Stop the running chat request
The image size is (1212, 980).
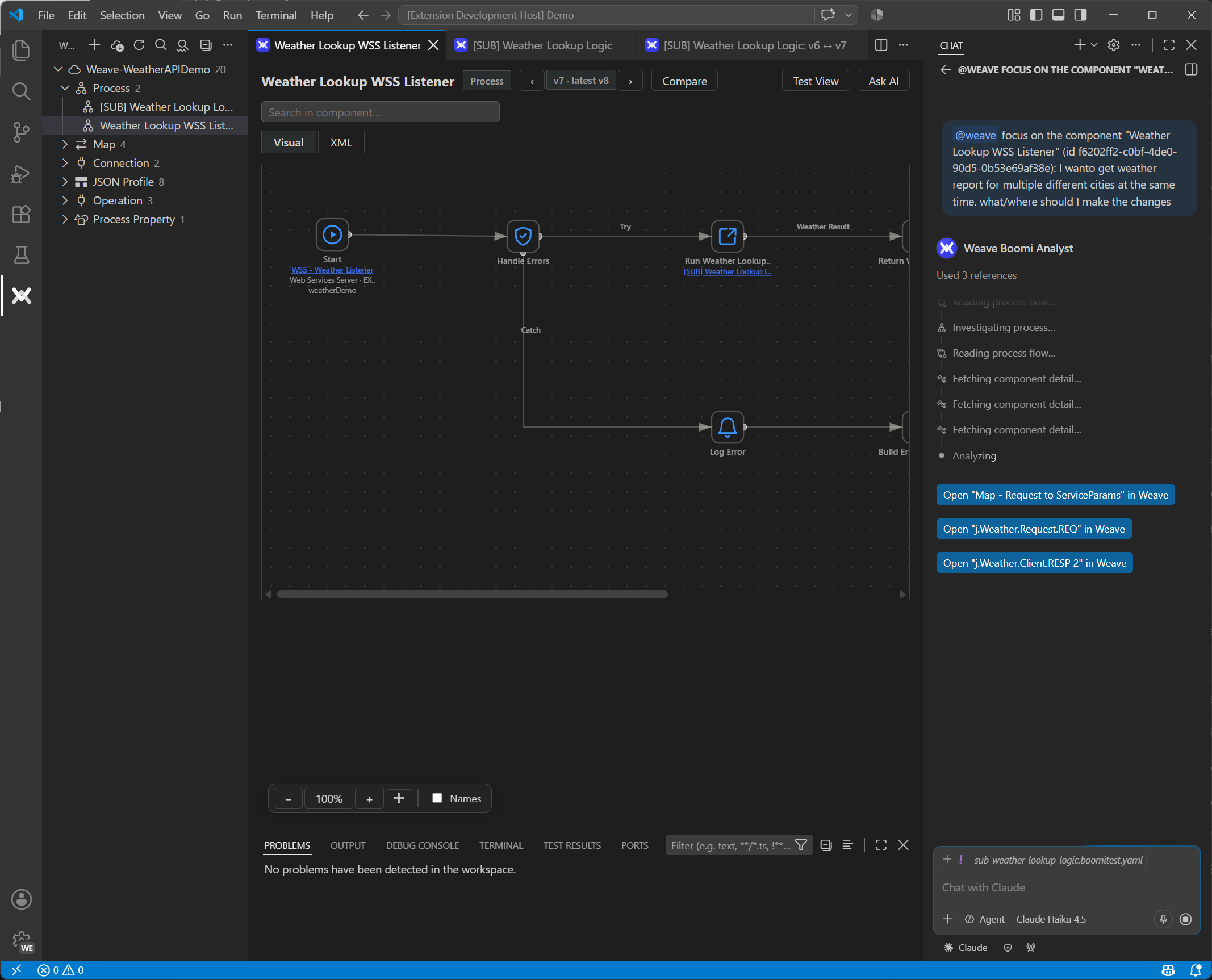pyautogui.click(x=1185, y=919)
